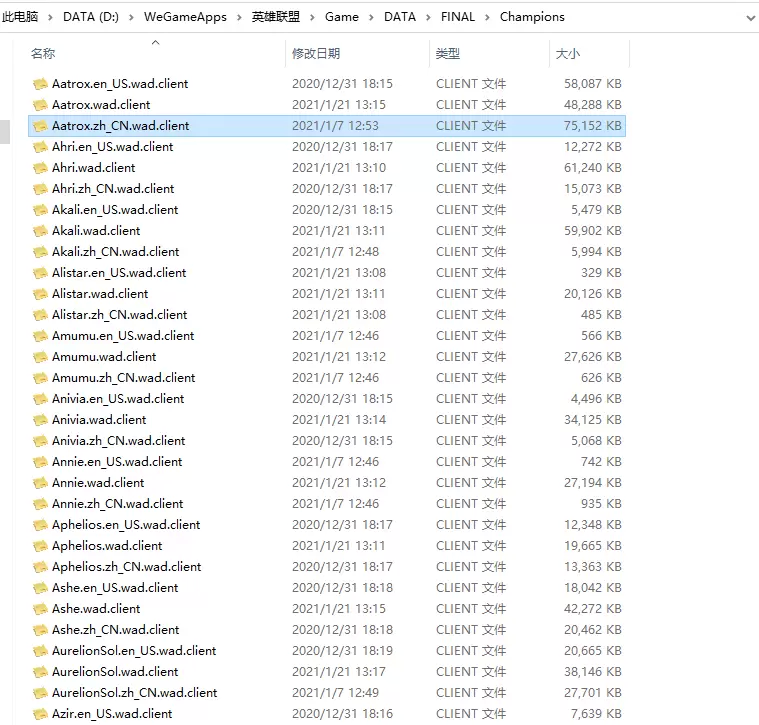
Task: Click the file icon of Alistar.wad.client
Action: [40, 294]
